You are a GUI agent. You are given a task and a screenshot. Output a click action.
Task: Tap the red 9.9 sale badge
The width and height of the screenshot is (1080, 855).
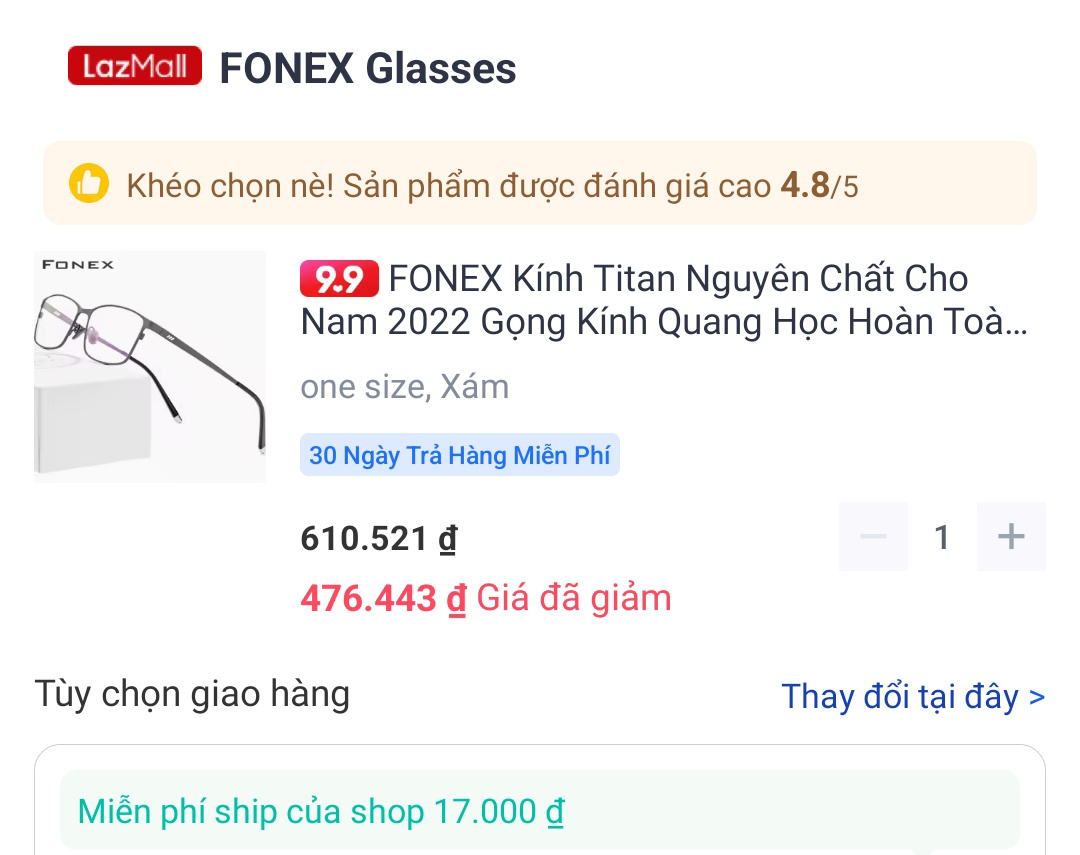click(339, 278)
